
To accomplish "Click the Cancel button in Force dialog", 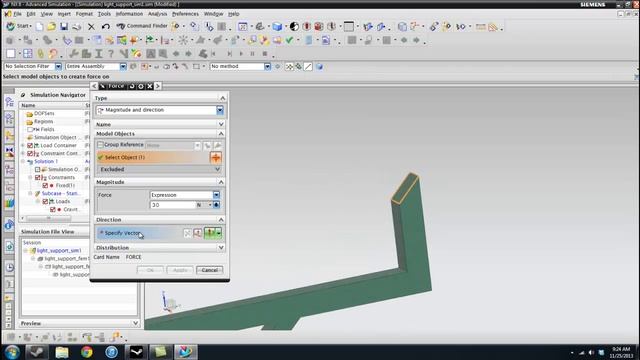I will point(209,270).
